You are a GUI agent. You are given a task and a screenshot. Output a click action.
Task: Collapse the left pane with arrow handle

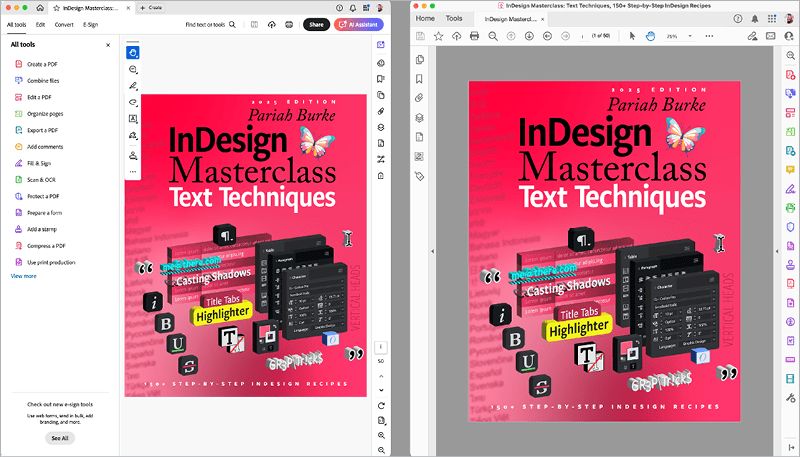tap(431, 251)
